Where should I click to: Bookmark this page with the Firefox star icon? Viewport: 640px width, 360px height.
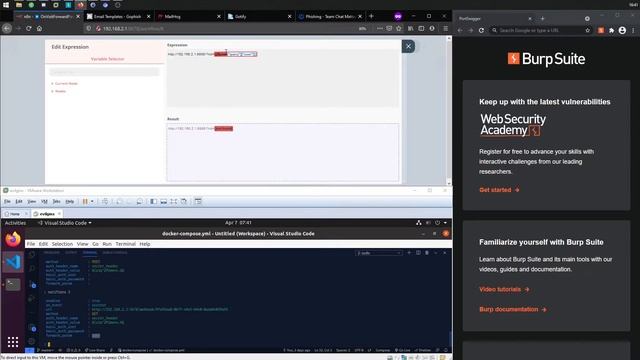click(399, 29)
